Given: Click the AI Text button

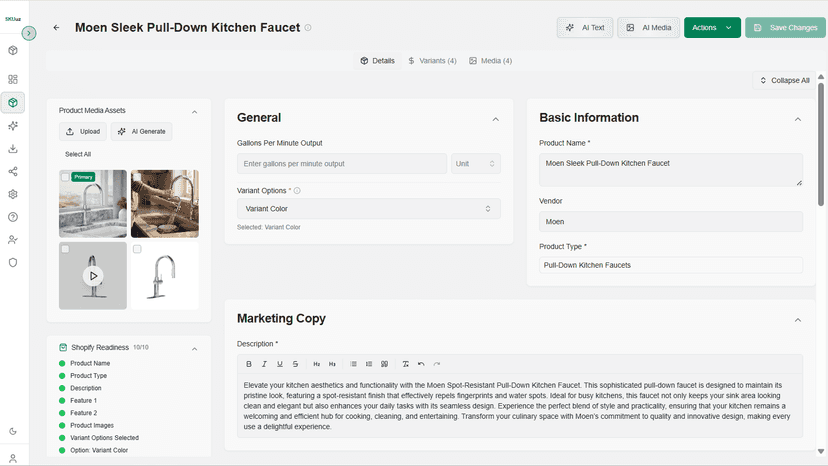Looking at the screenshot, I should 585,27.
